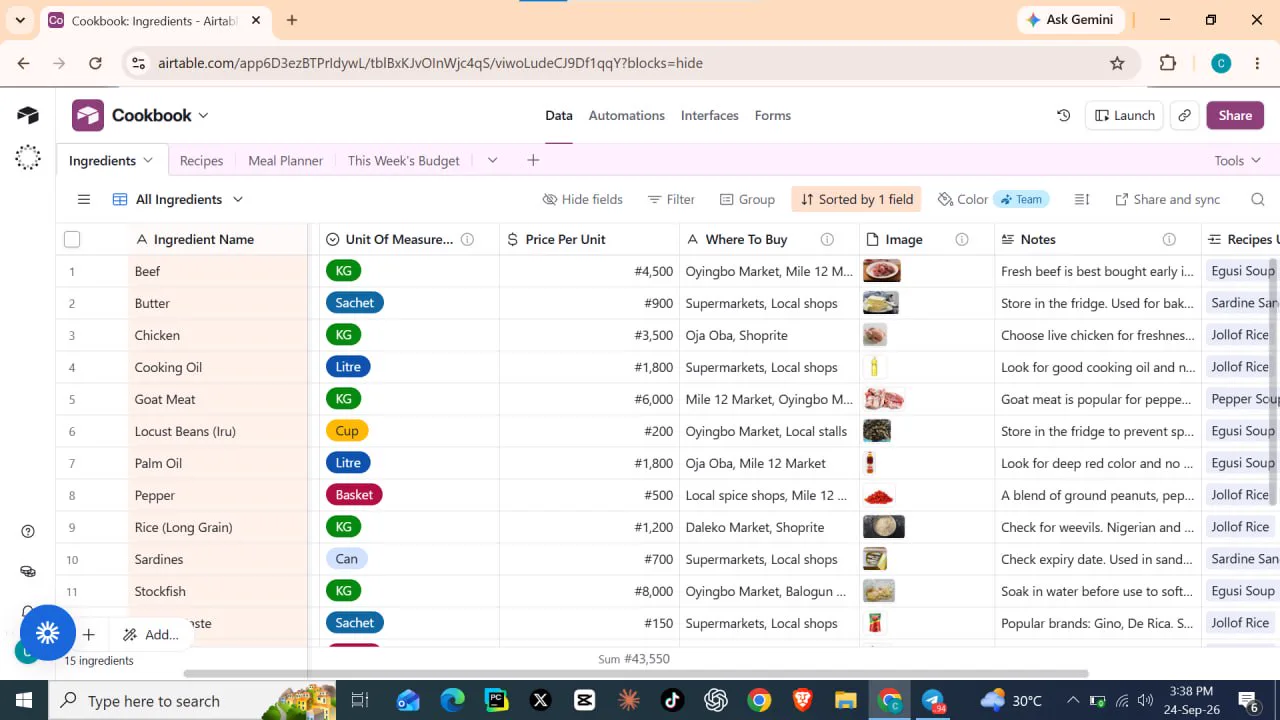Open Rice (Long Grain) image thumbnail
The image size is (1280, 720).
pos(884,527)
